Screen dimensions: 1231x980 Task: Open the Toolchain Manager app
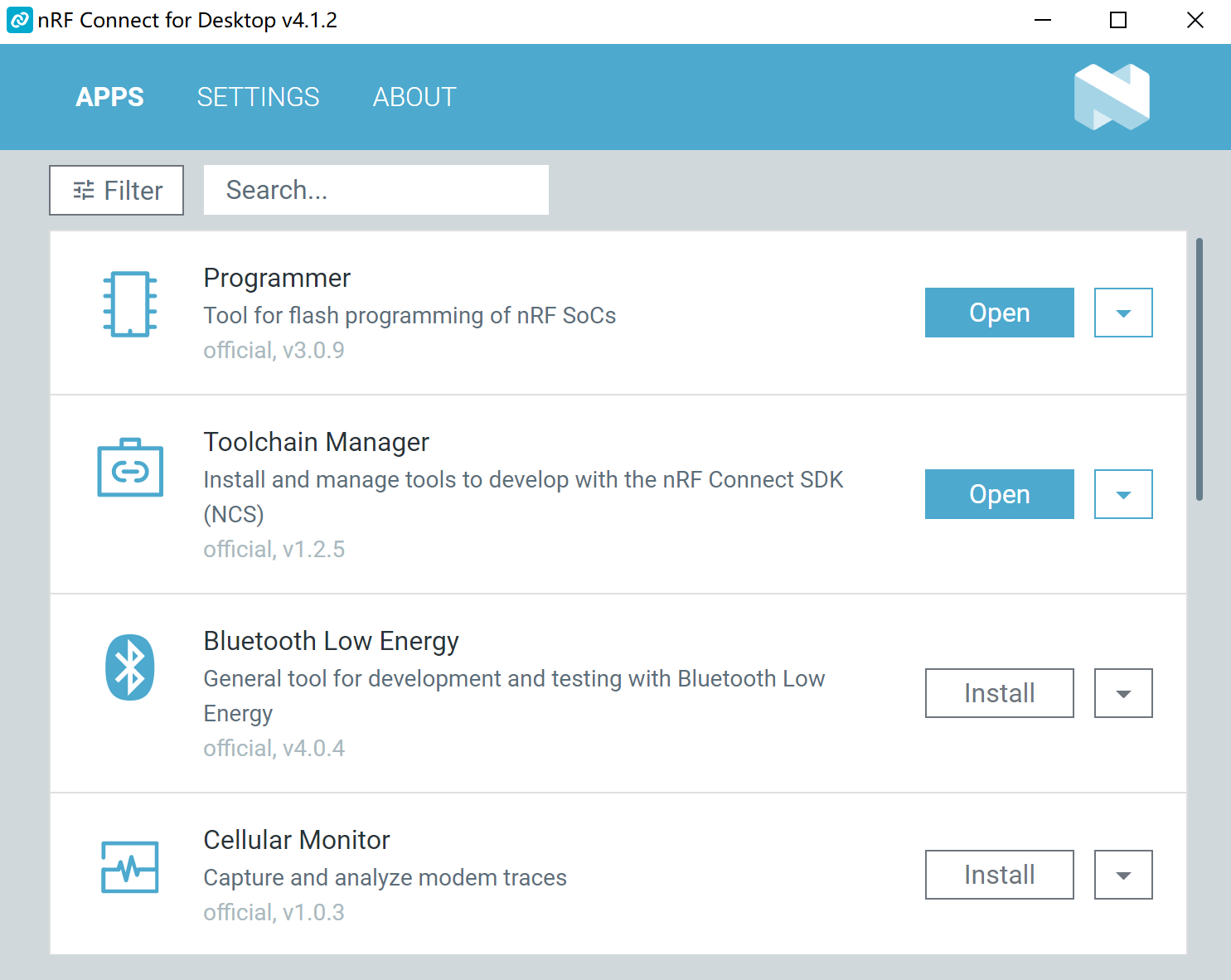coord(1000,494)
